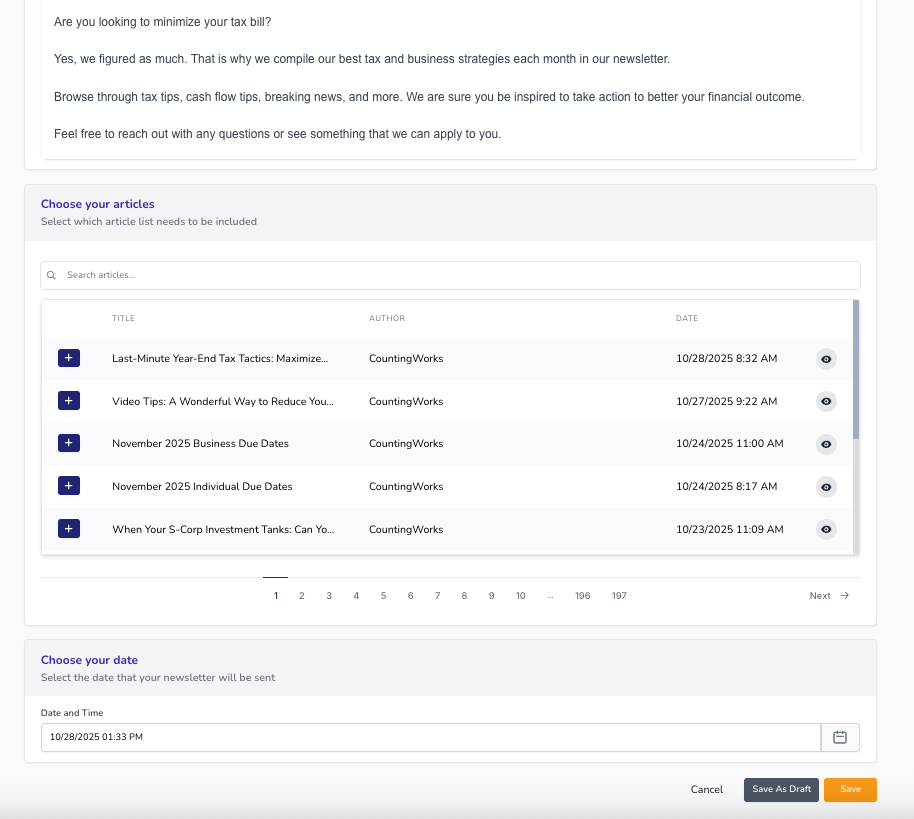The width and height of the screenshot is (914, 819).
Task: Click the Save As Draft button
Action: [781, 789]
